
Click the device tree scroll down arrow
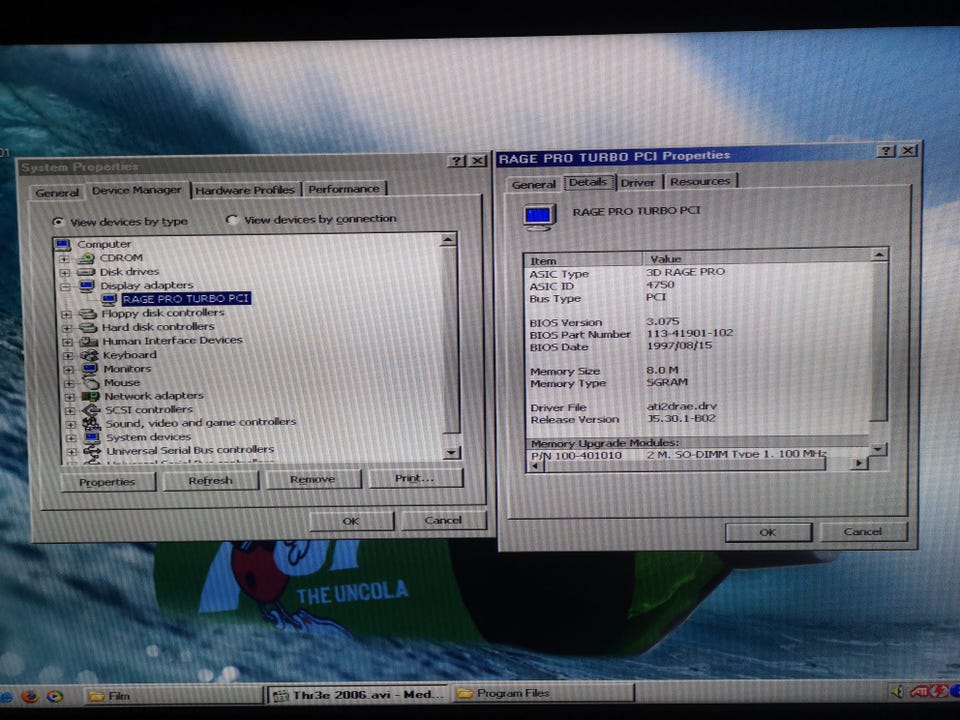[x=451, y=453]
